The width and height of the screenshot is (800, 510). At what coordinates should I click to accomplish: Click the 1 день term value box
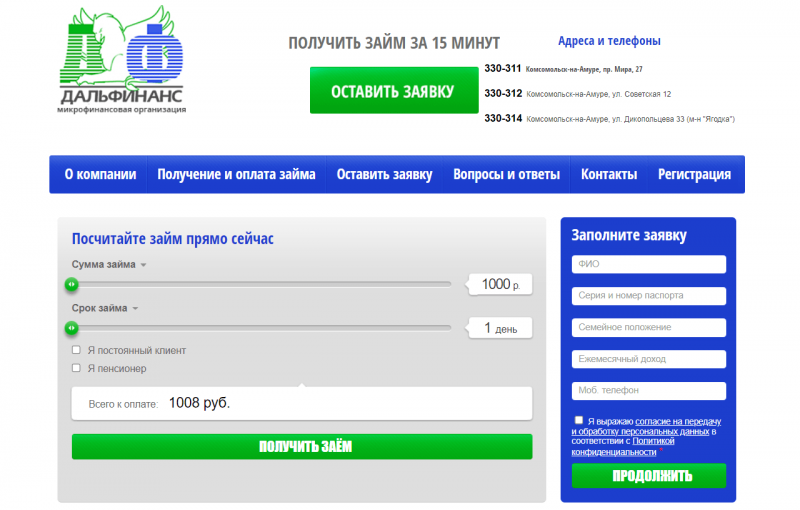pos(500,328)
